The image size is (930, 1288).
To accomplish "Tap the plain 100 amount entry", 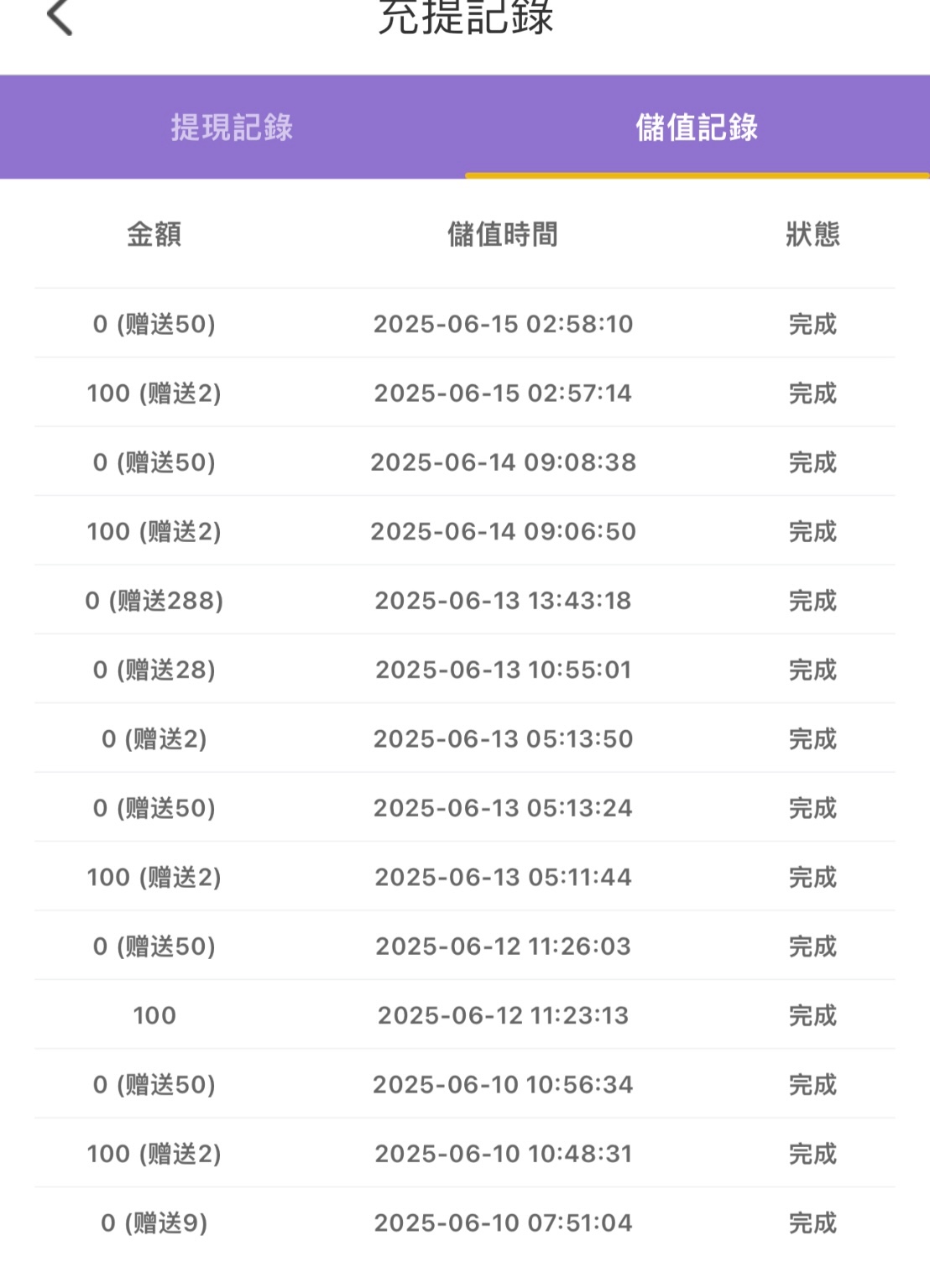I will tap(154, 1015).
